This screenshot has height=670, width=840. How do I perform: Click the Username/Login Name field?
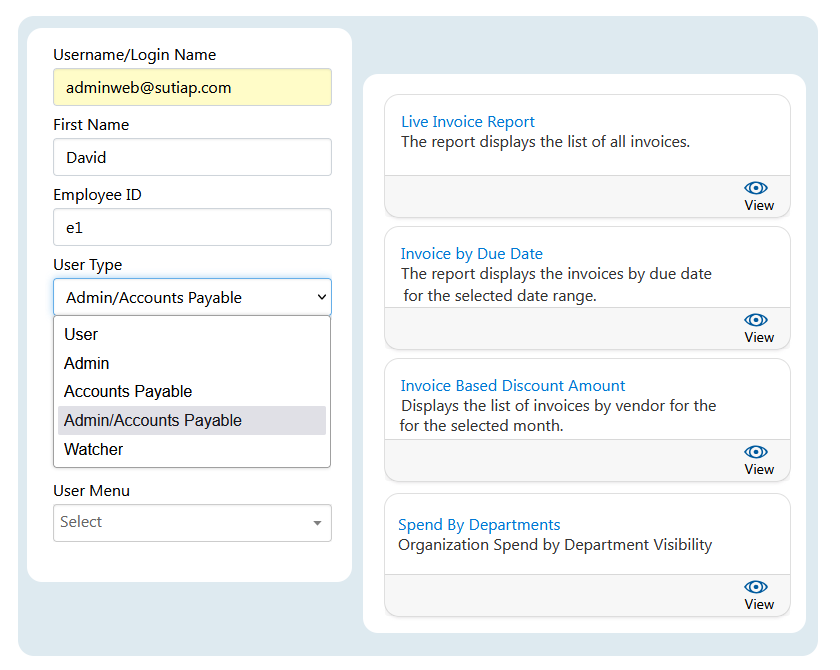[192, 87]
